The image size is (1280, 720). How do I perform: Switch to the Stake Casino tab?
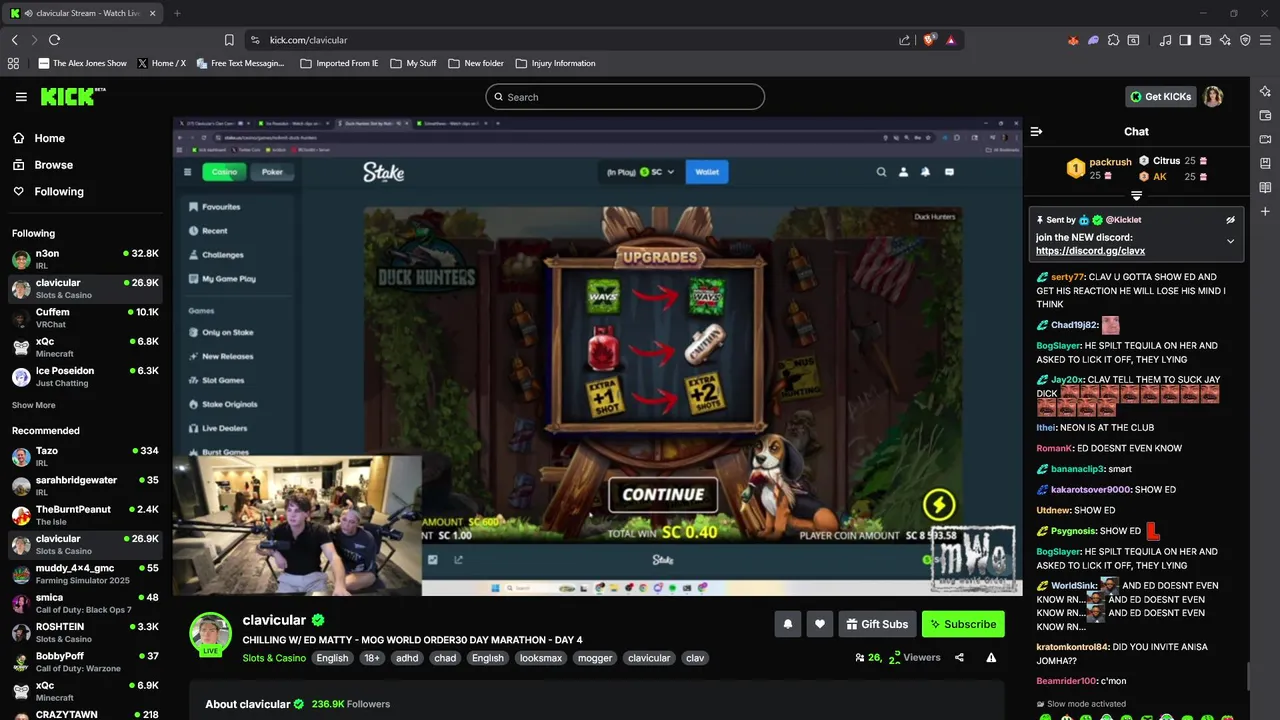pyautogui.click(x=224, y=172)
